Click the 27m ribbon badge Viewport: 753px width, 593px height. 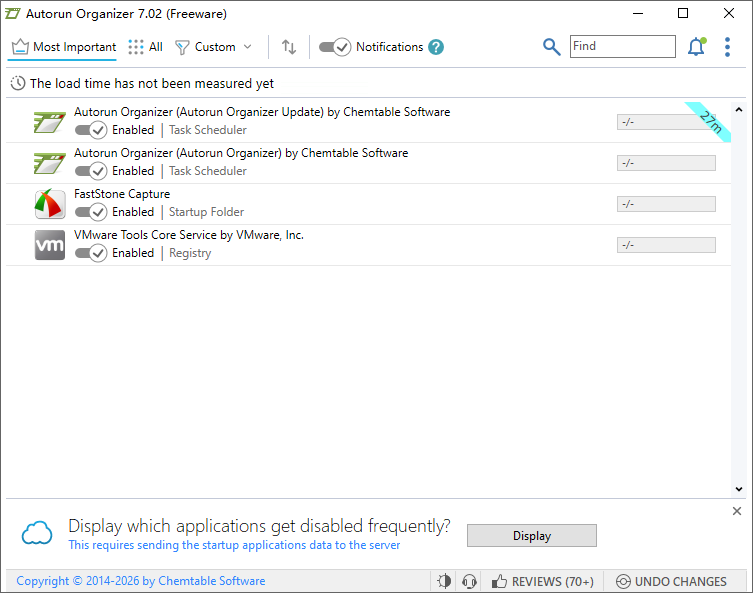709,121
